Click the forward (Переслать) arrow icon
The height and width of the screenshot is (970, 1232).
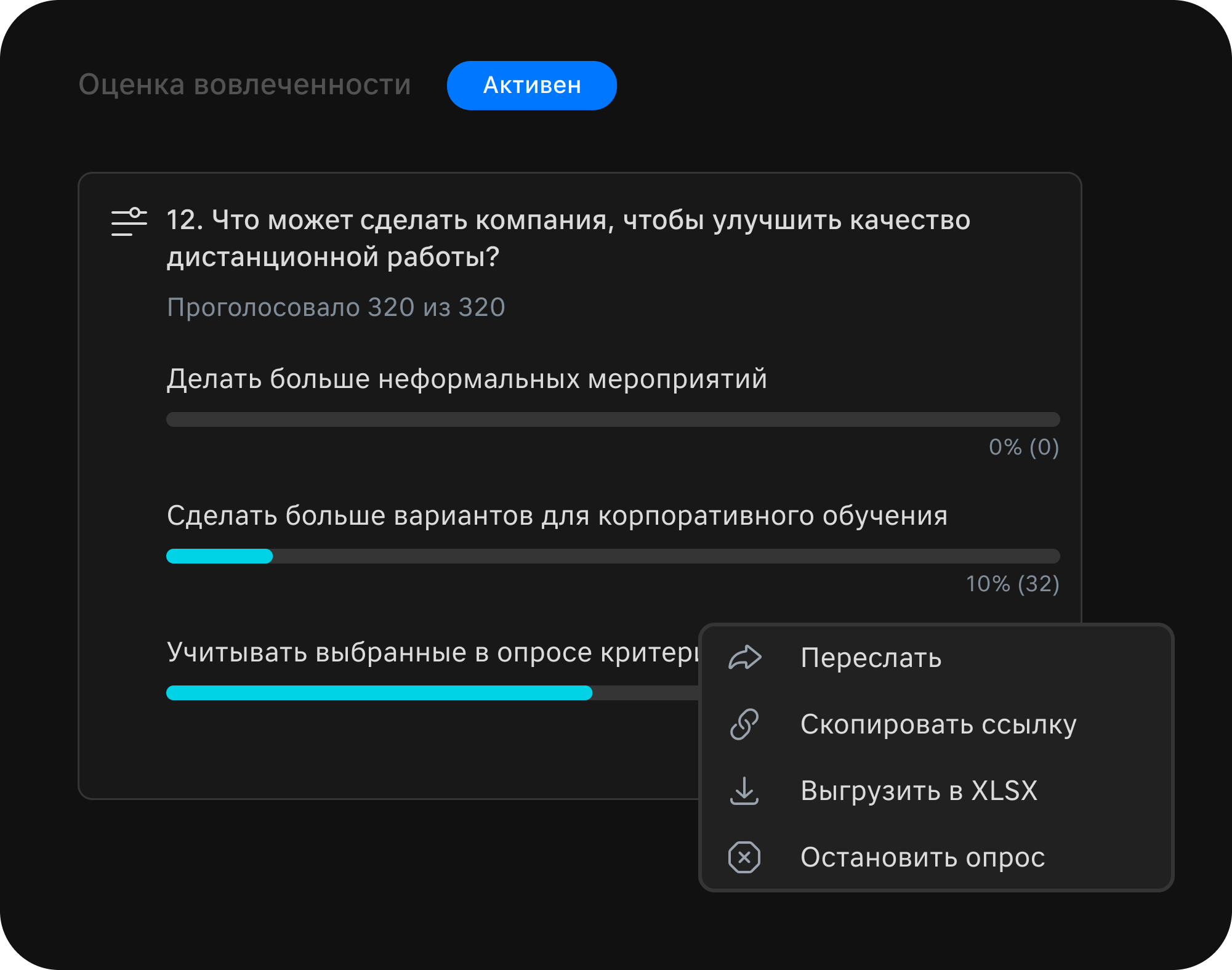pos(746,658)
